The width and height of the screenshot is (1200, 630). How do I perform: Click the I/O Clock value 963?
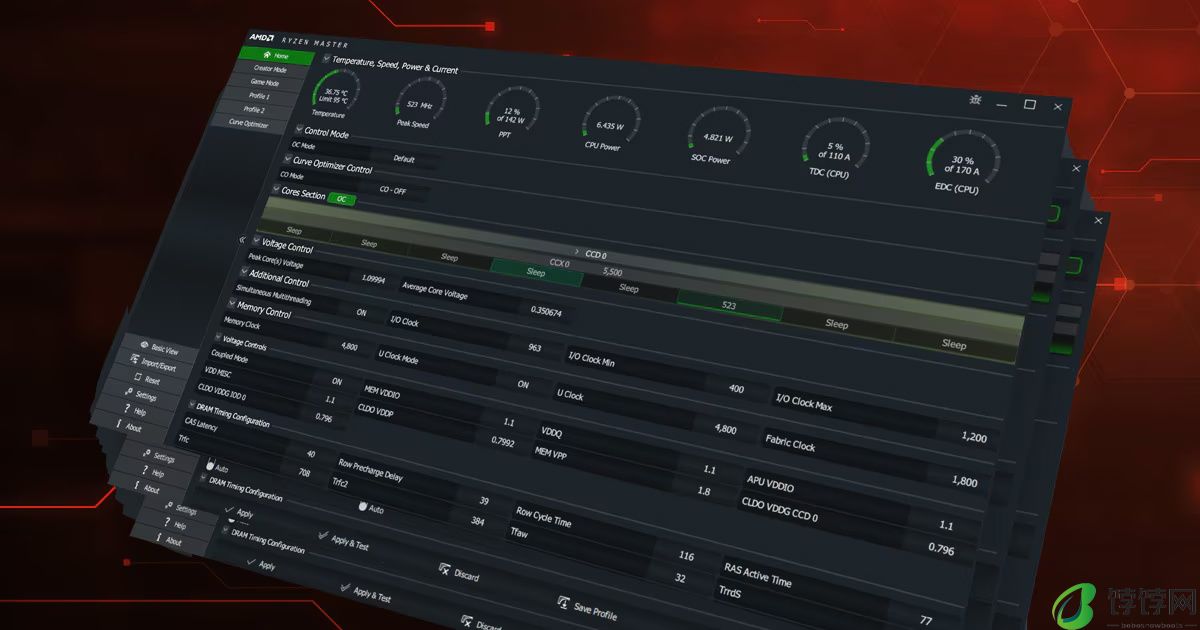pyautogui.click(x=534, y=347)
